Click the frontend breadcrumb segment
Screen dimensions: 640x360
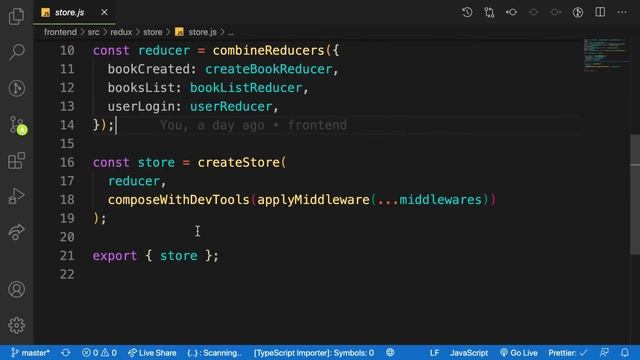[60, 32]
